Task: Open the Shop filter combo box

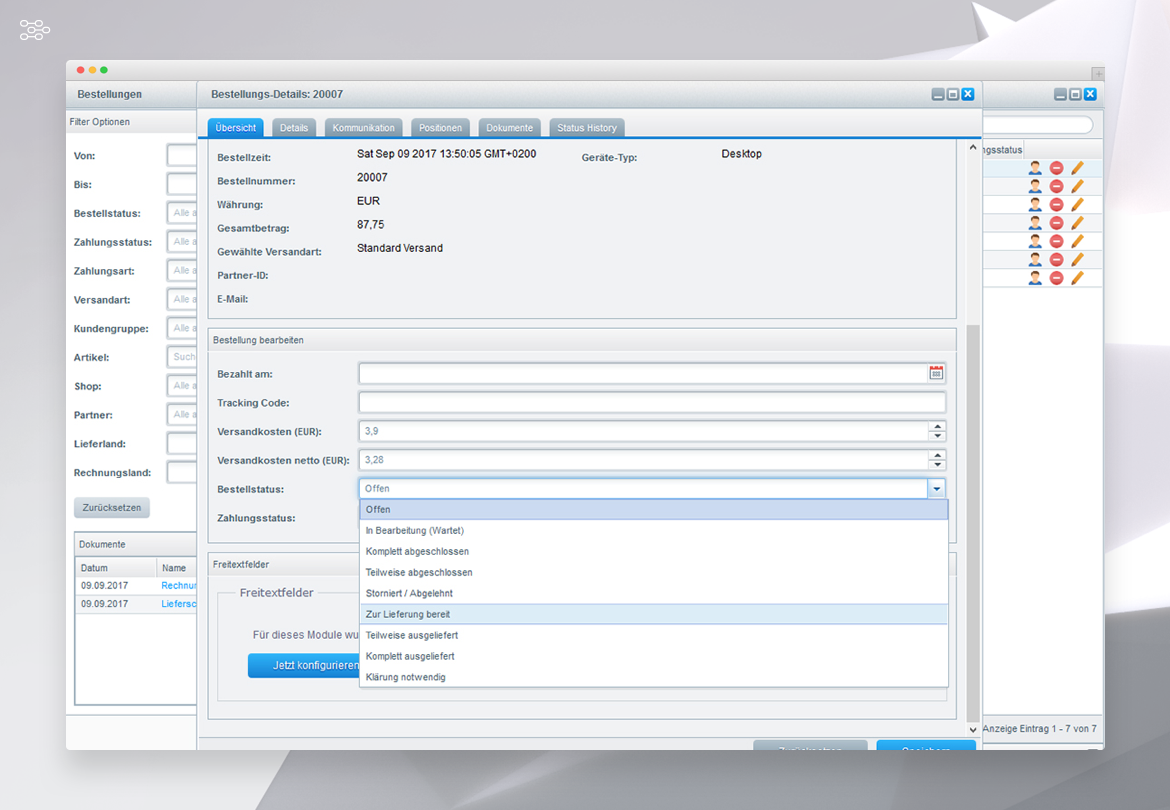Action: 181,386
